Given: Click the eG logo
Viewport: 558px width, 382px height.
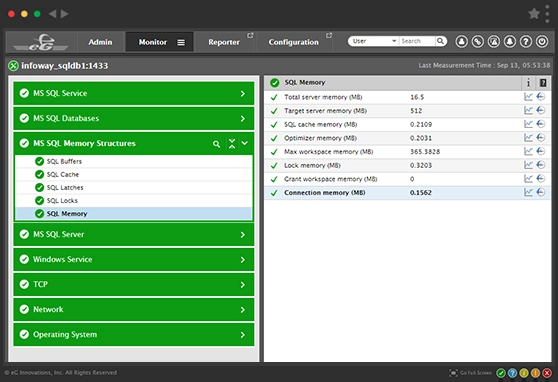Looking at the screenshot, I should [x=41, y=42].
